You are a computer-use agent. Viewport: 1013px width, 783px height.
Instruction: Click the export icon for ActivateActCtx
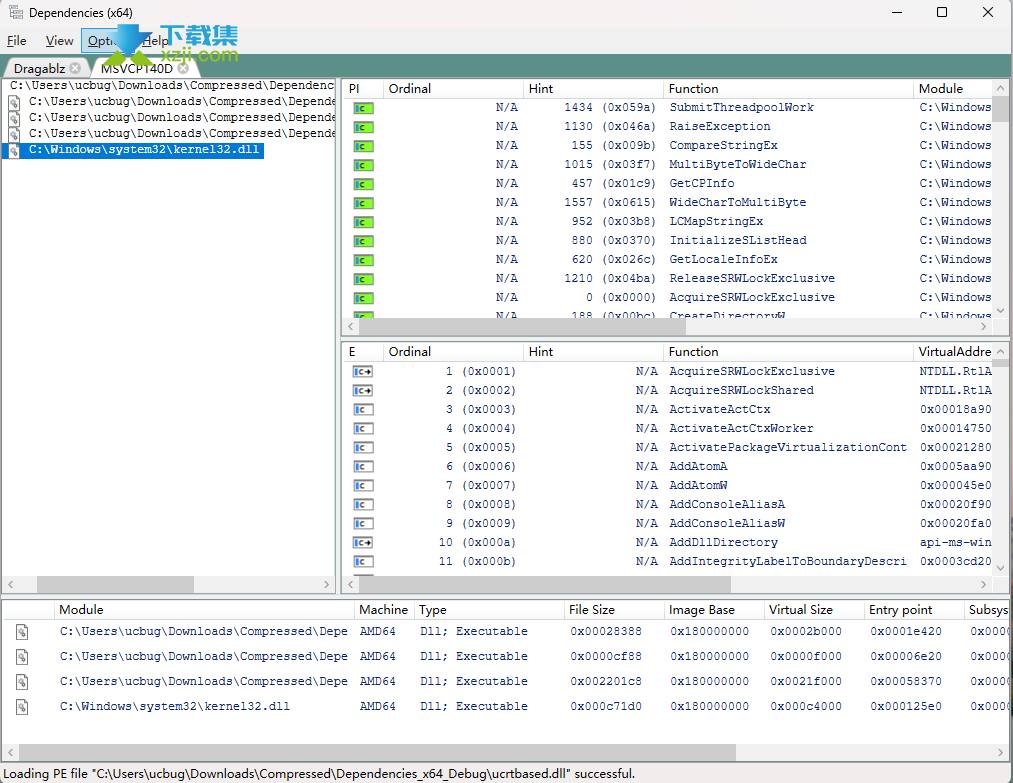[363, 410]
